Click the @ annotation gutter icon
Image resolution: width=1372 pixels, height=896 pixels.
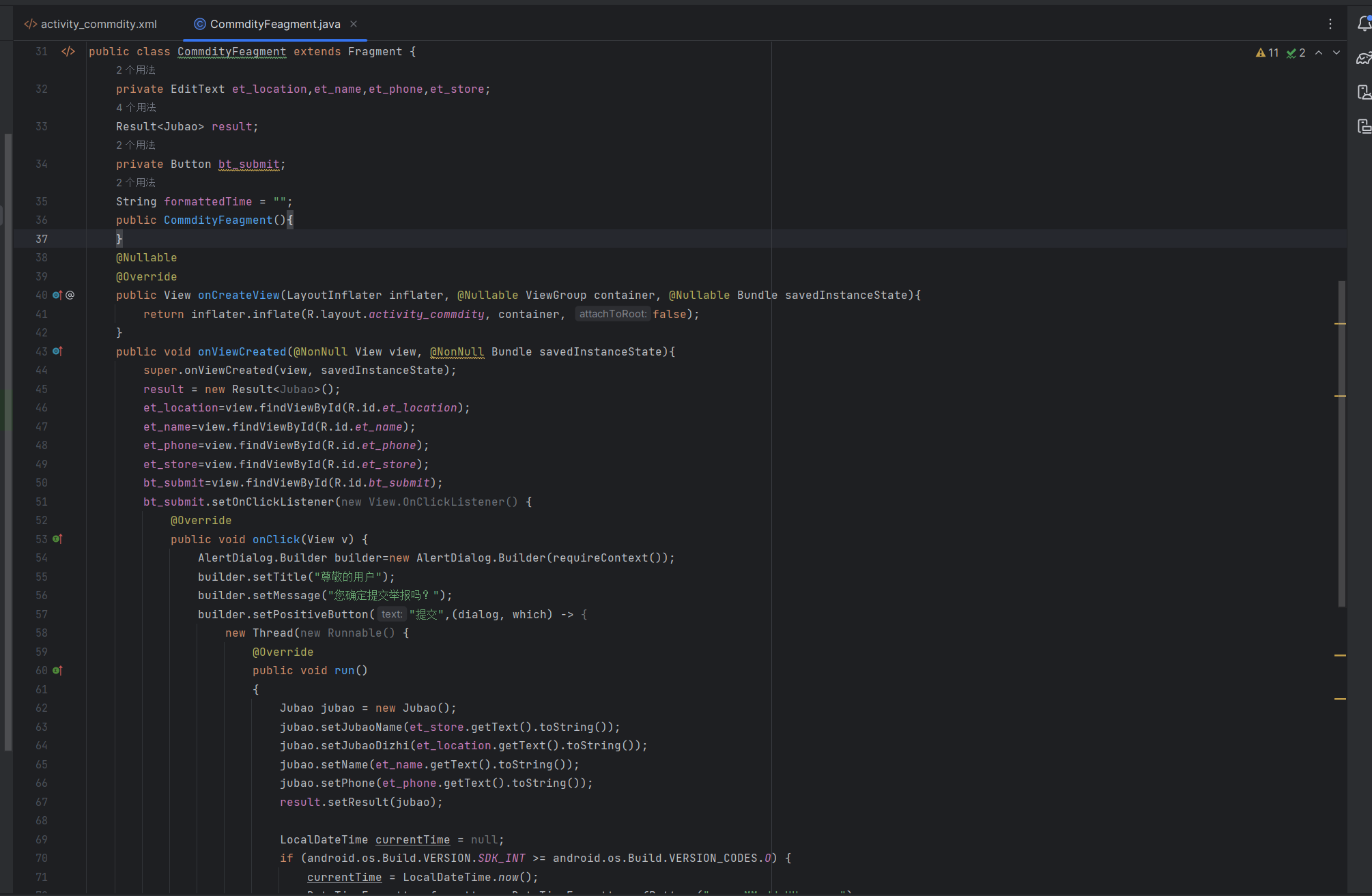pos(70,295)
